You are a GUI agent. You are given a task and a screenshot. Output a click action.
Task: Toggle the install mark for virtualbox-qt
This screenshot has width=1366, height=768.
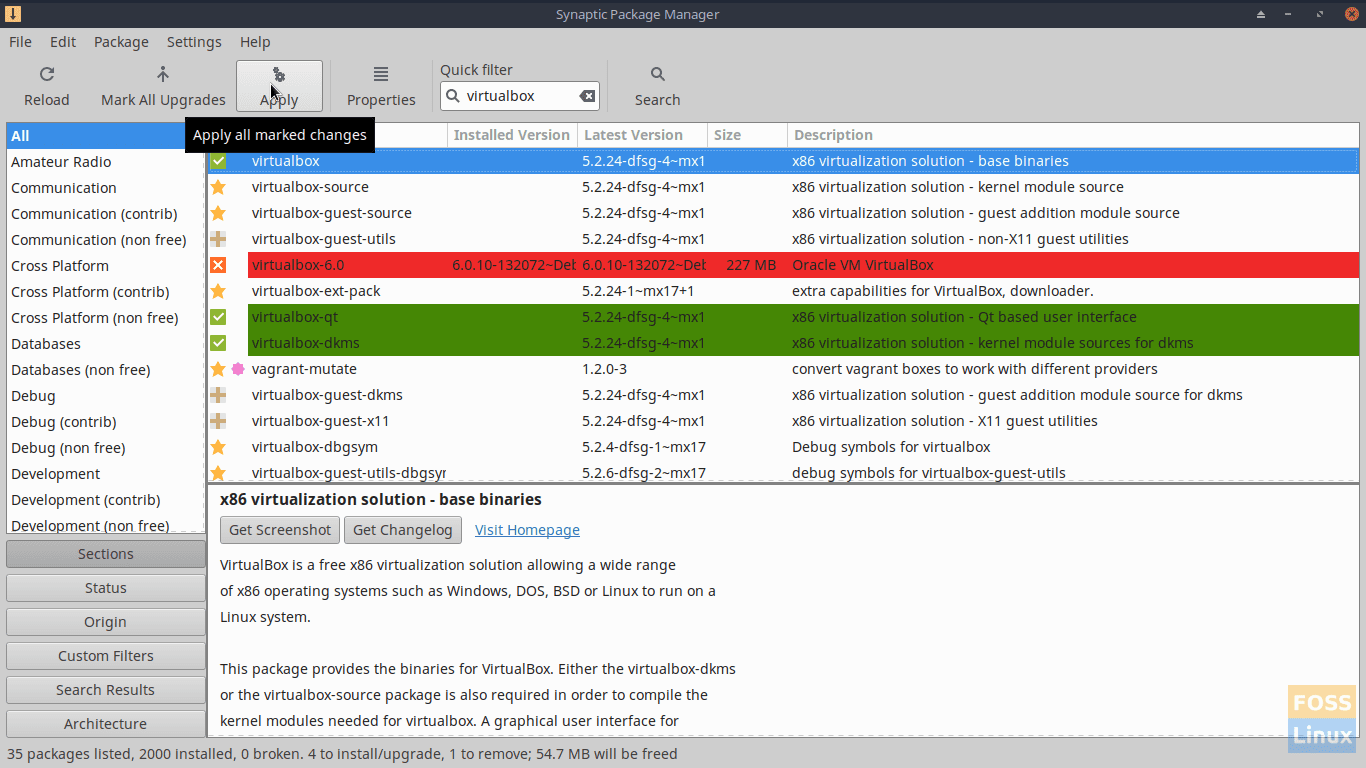218,317
